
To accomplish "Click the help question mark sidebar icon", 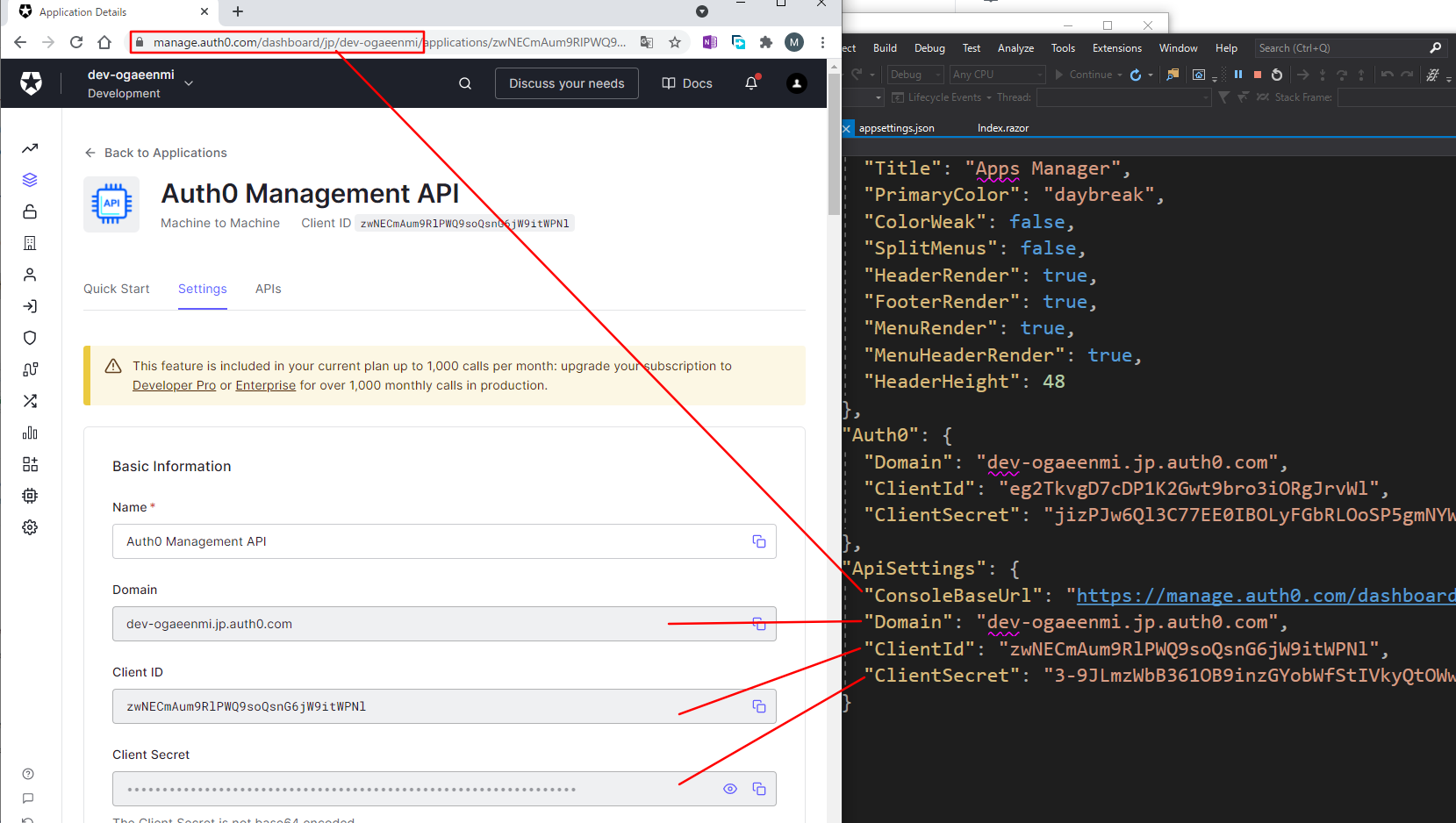I will click(x=28, y=774).
